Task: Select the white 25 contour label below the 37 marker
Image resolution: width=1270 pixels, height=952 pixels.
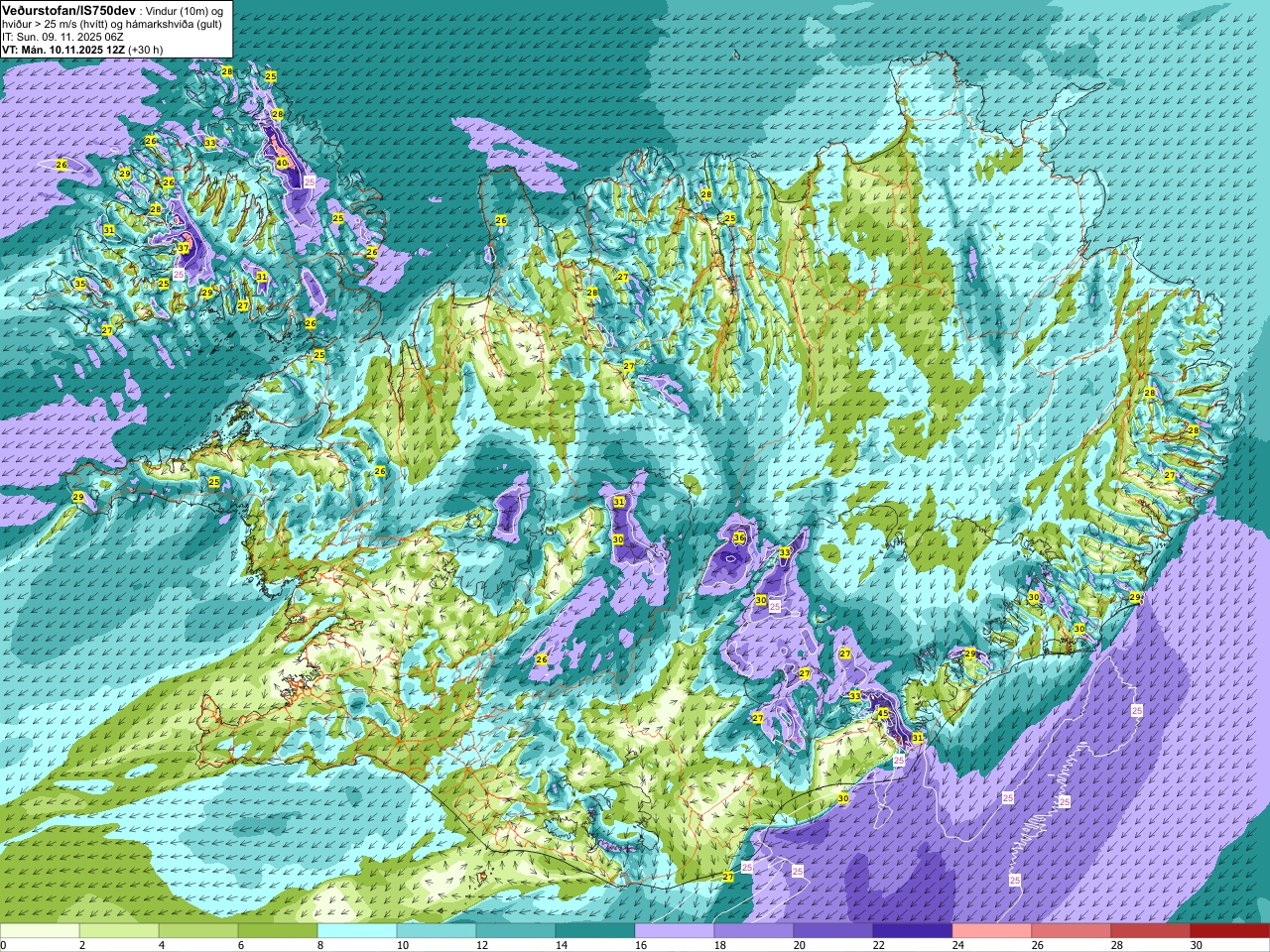Action: [179, 274]
